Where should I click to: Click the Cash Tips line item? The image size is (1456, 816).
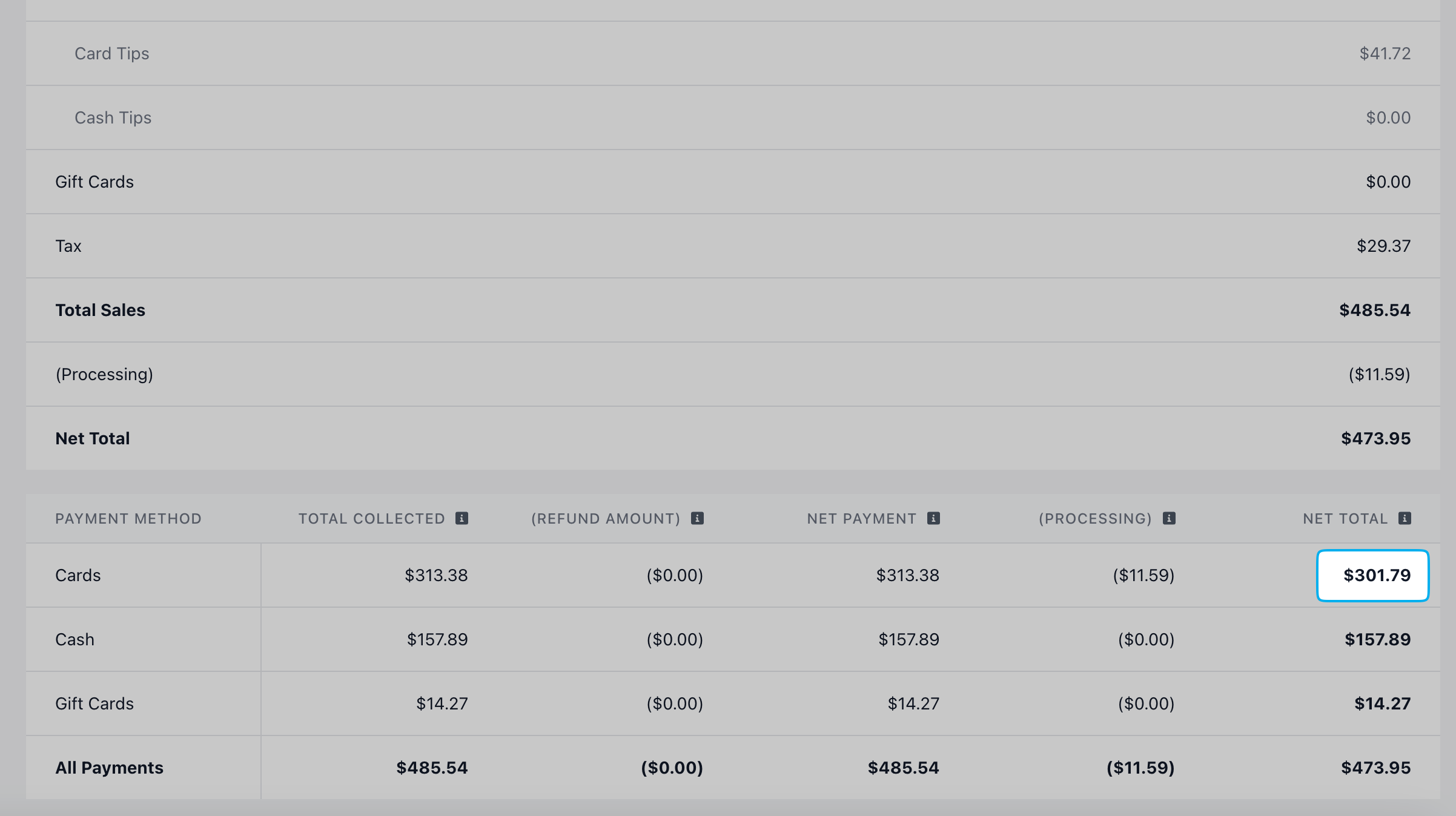[x=733, y=117]
